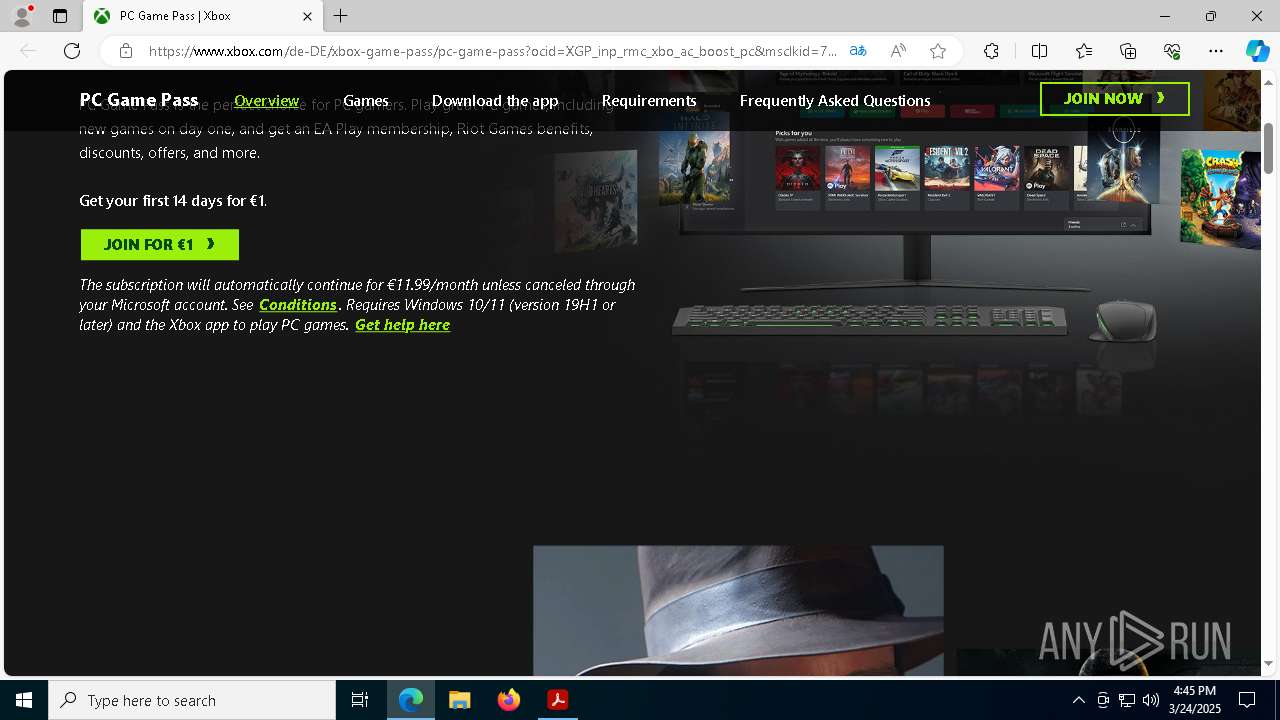Add this page to favorites
The image size is (1280, 720).
tap(938, 51)
